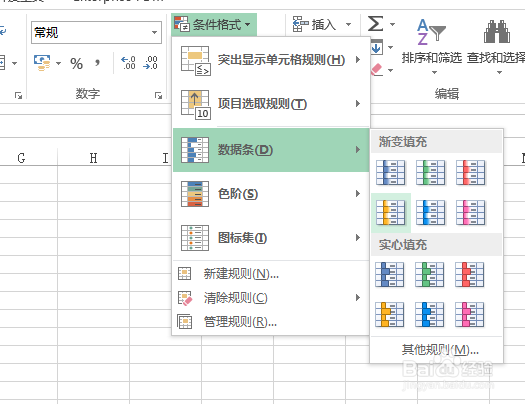
Task: Choose 管理规则(R)... menu item
Action: (x=271, y=322)
